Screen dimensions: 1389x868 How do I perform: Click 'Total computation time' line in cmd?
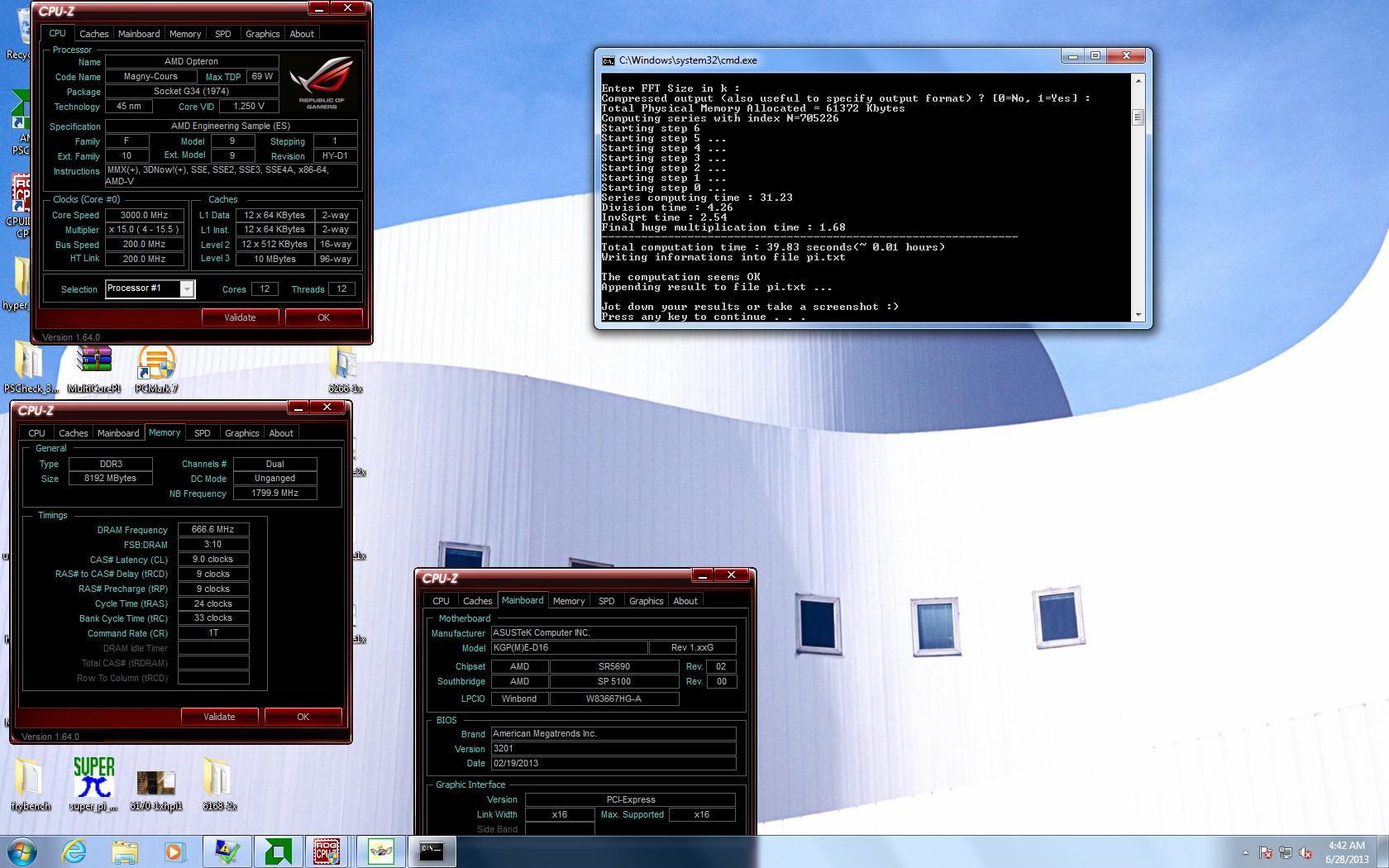pos(773,247)
